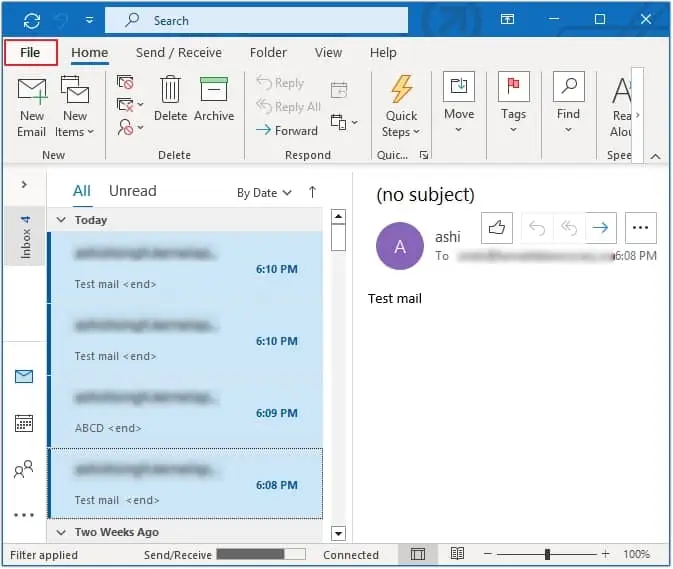This screenshot has width=673, height=569.
Task: Open the Tags flag dropdown
Action: click(513, 103)
